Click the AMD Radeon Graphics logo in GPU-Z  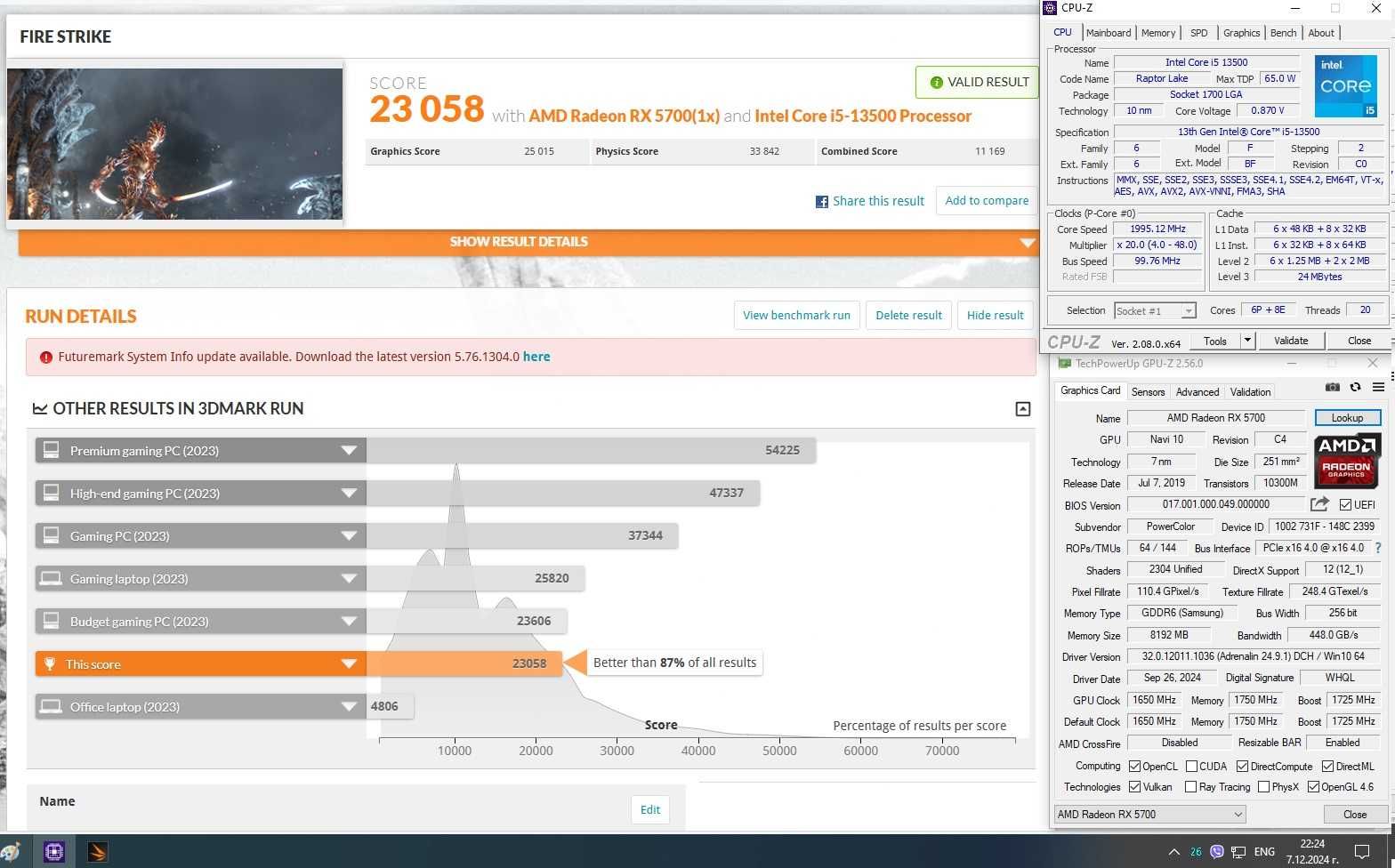[1347, 460]
